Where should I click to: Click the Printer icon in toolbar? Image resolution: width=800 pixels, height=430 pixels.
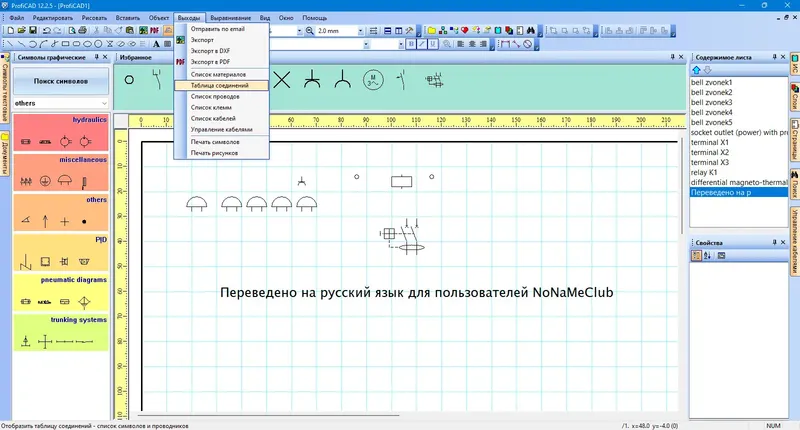point(82,31)
